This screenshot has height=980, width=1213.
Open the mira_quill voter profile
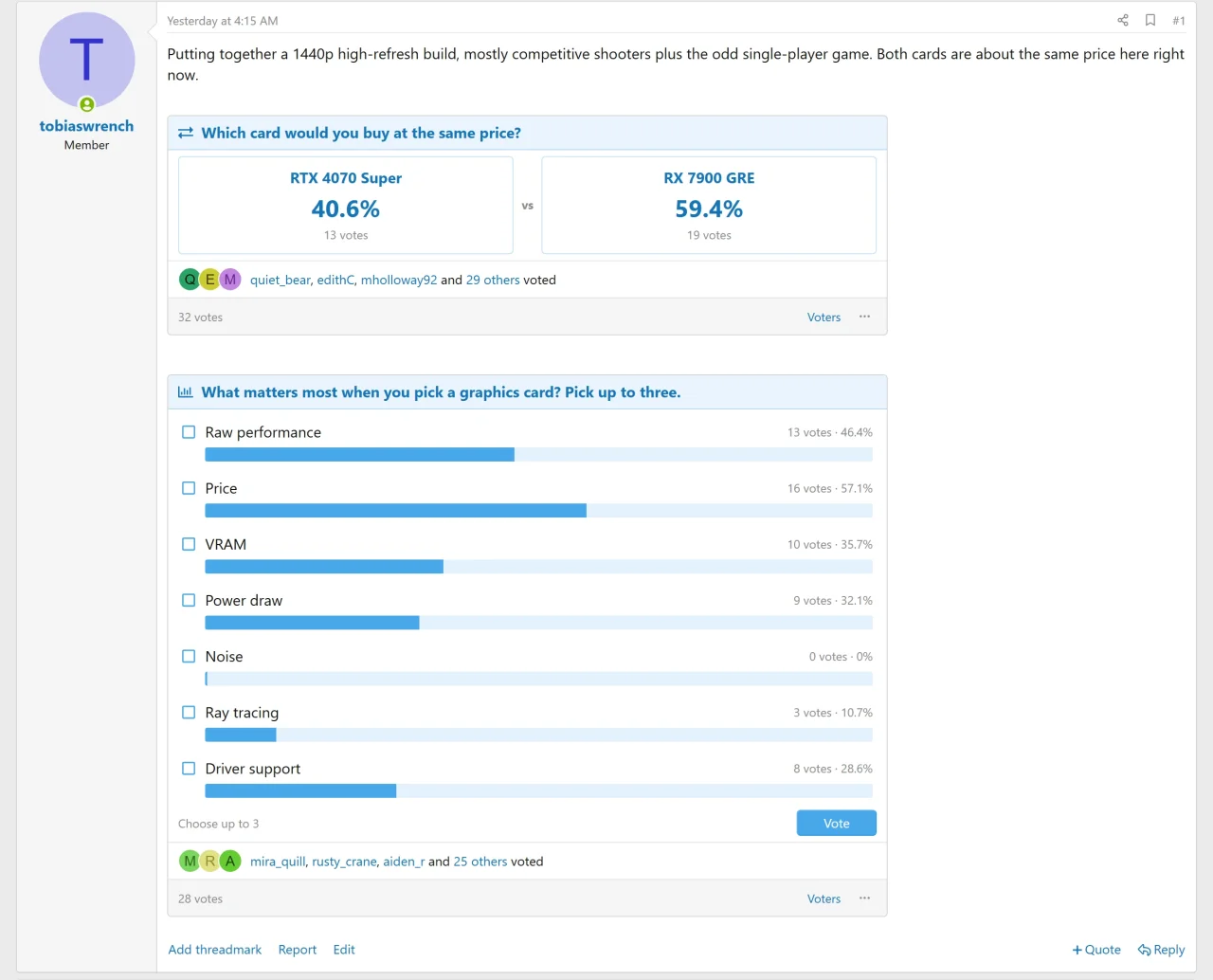[x=278, y=862]
